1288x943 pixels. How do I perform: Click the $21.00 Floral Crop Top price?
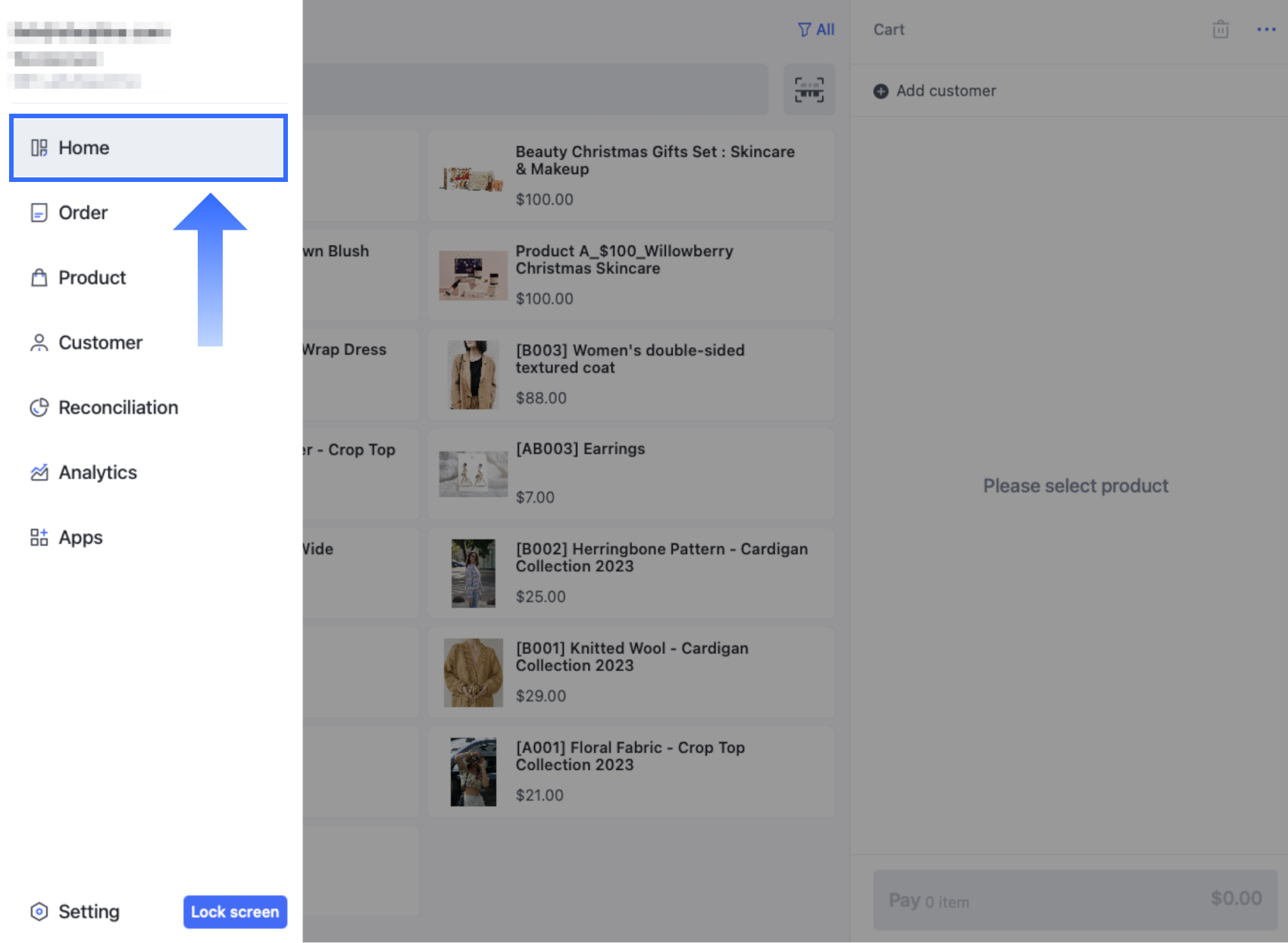pyautogui.click(x=539, y=795)
